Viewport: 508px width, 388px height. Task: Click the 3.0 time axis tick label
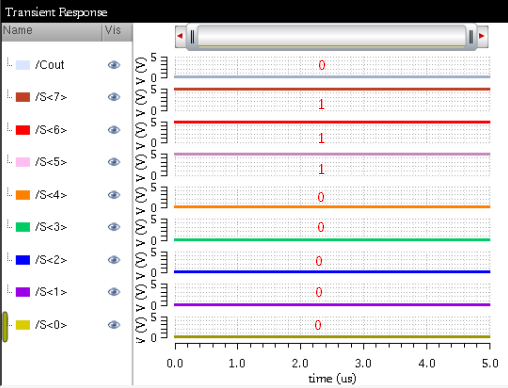click(363, 363)
